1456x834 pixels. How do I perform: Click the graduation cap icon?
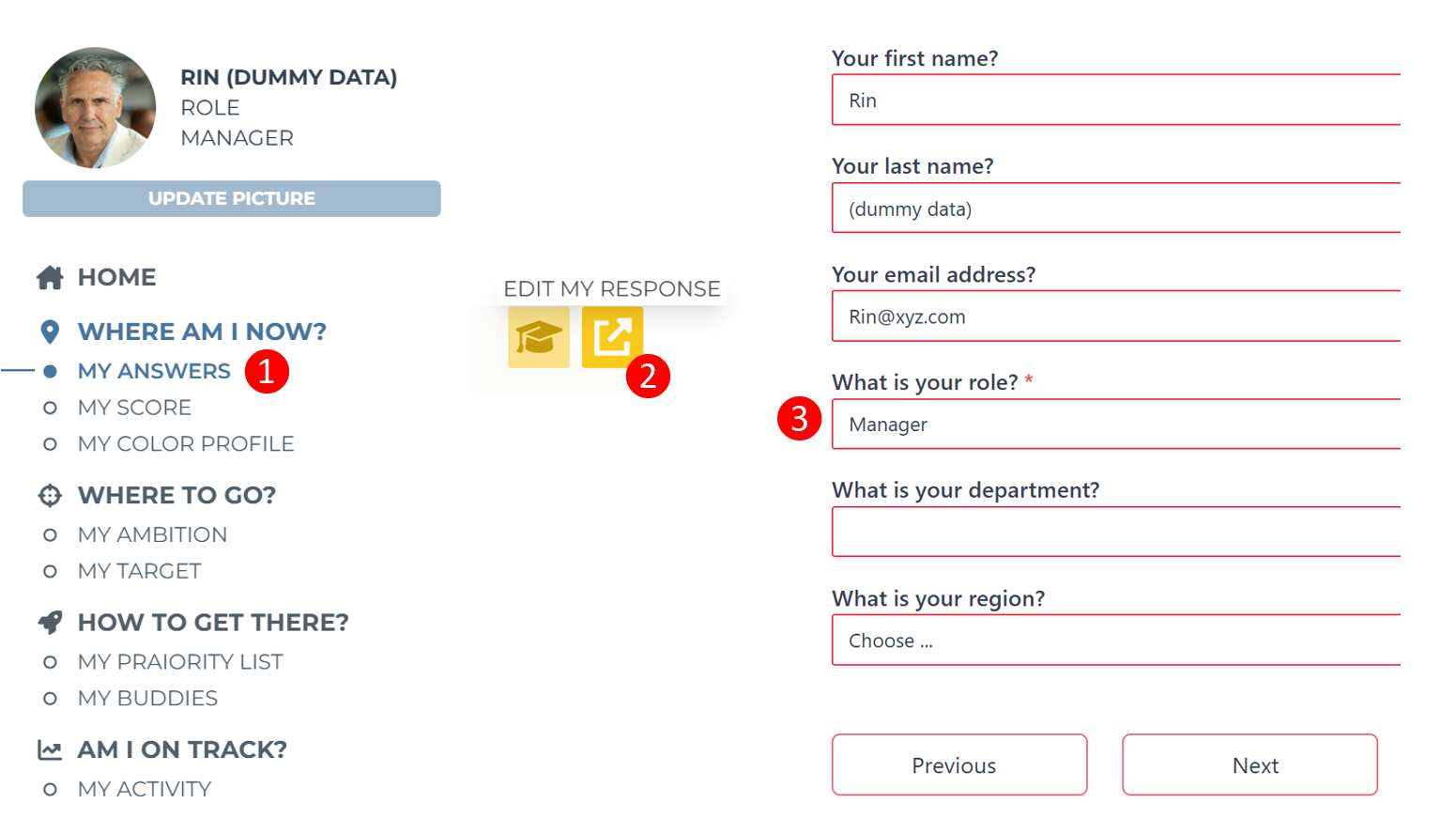point(539,337)
